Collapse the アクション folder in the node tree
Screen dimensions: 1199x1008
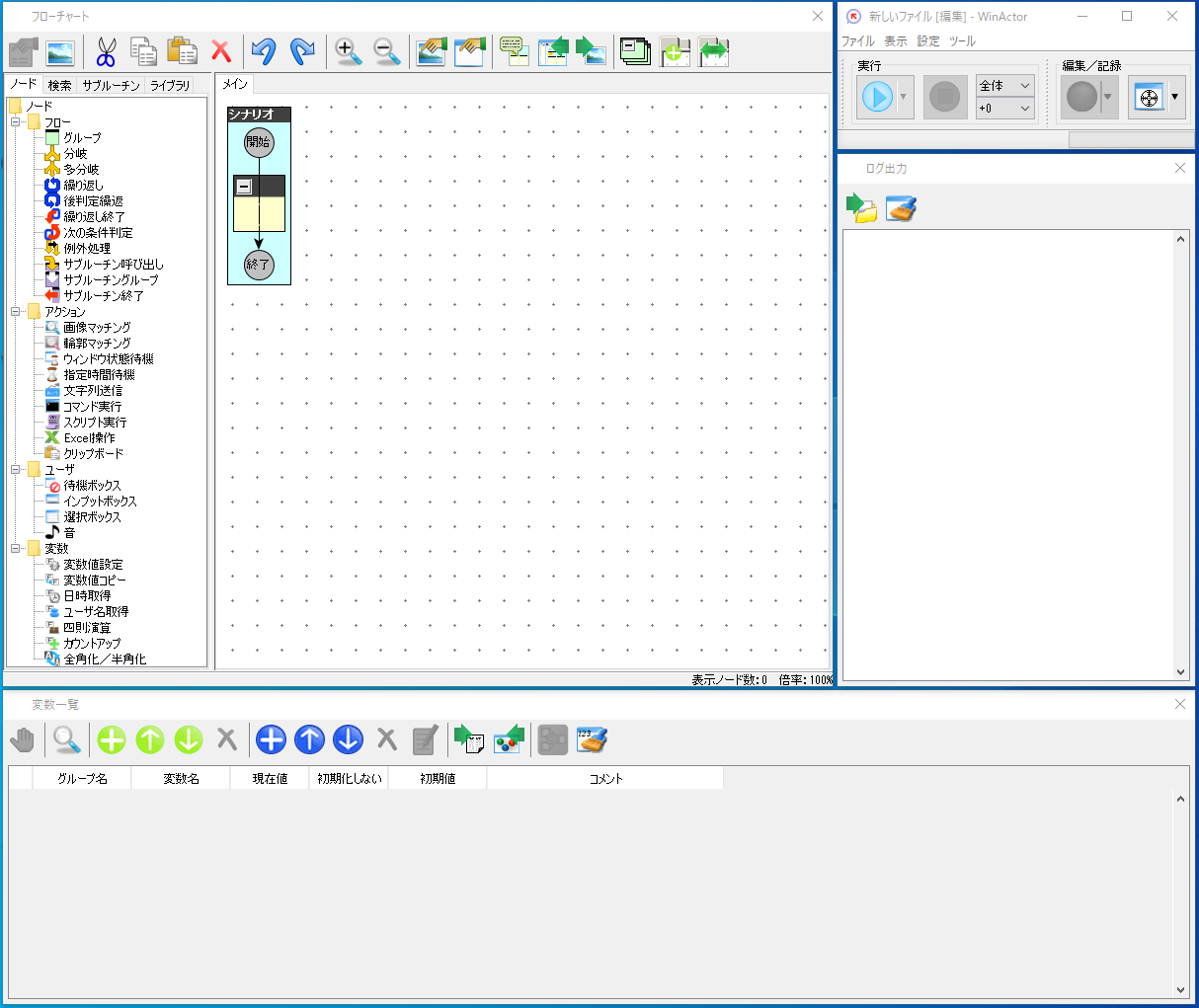tap(16, 312)
